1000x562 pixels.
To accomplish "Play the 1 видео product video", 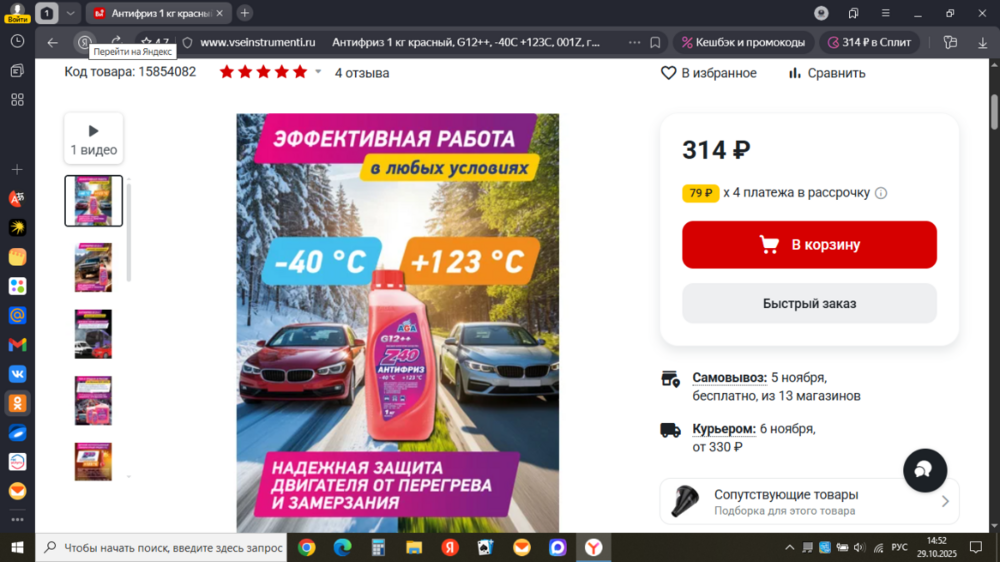I will [94, 138].
